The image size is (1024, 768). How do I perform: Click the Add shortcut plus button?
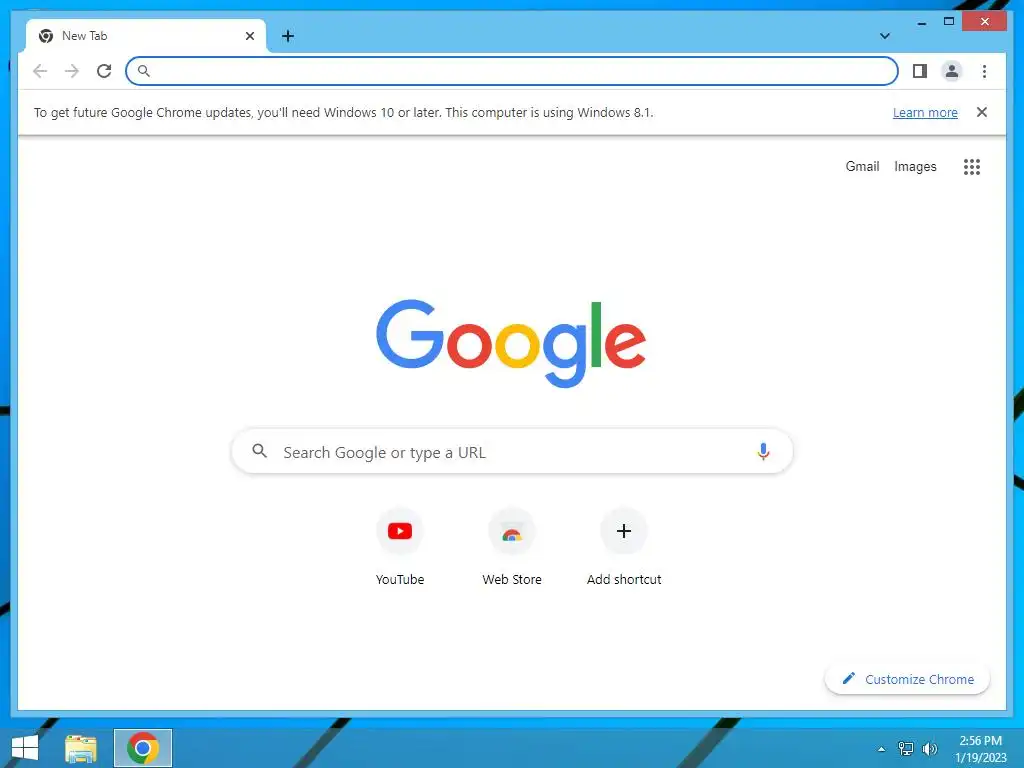click(x=624, y=531)
